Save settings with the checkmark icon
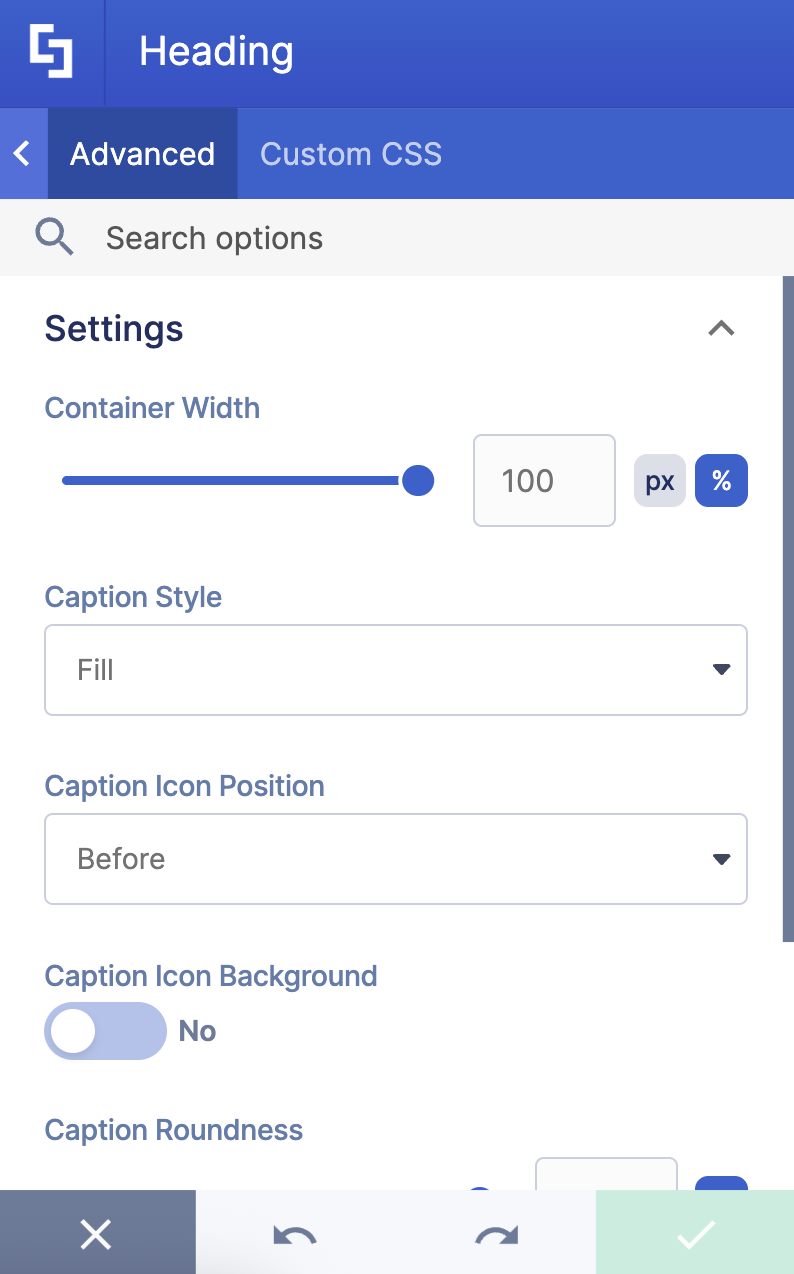The image size is (794, 1274). (695, 1233)
